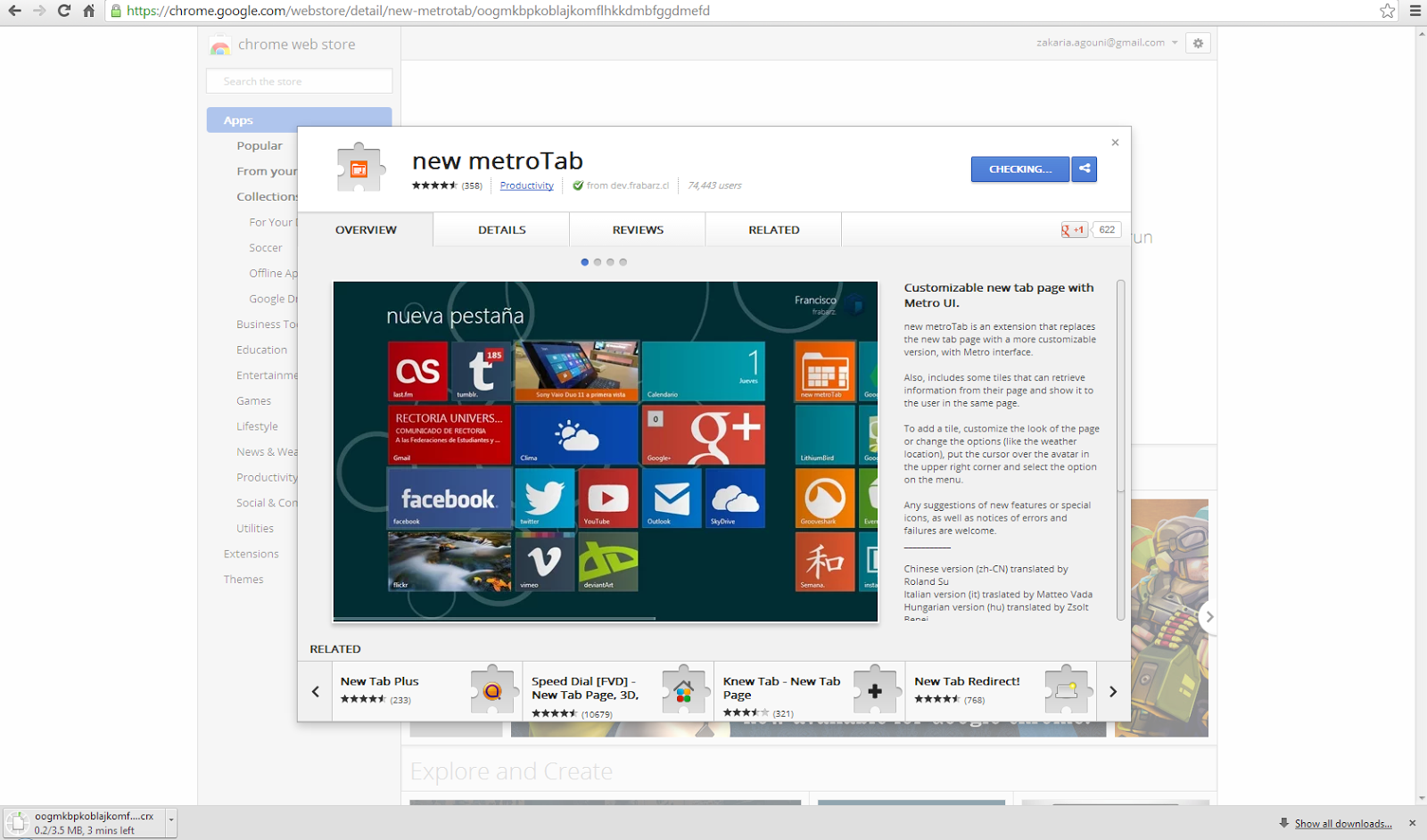Open the Productivity category link
Viewport: 1427px width, 840px height.
[526, 185]
